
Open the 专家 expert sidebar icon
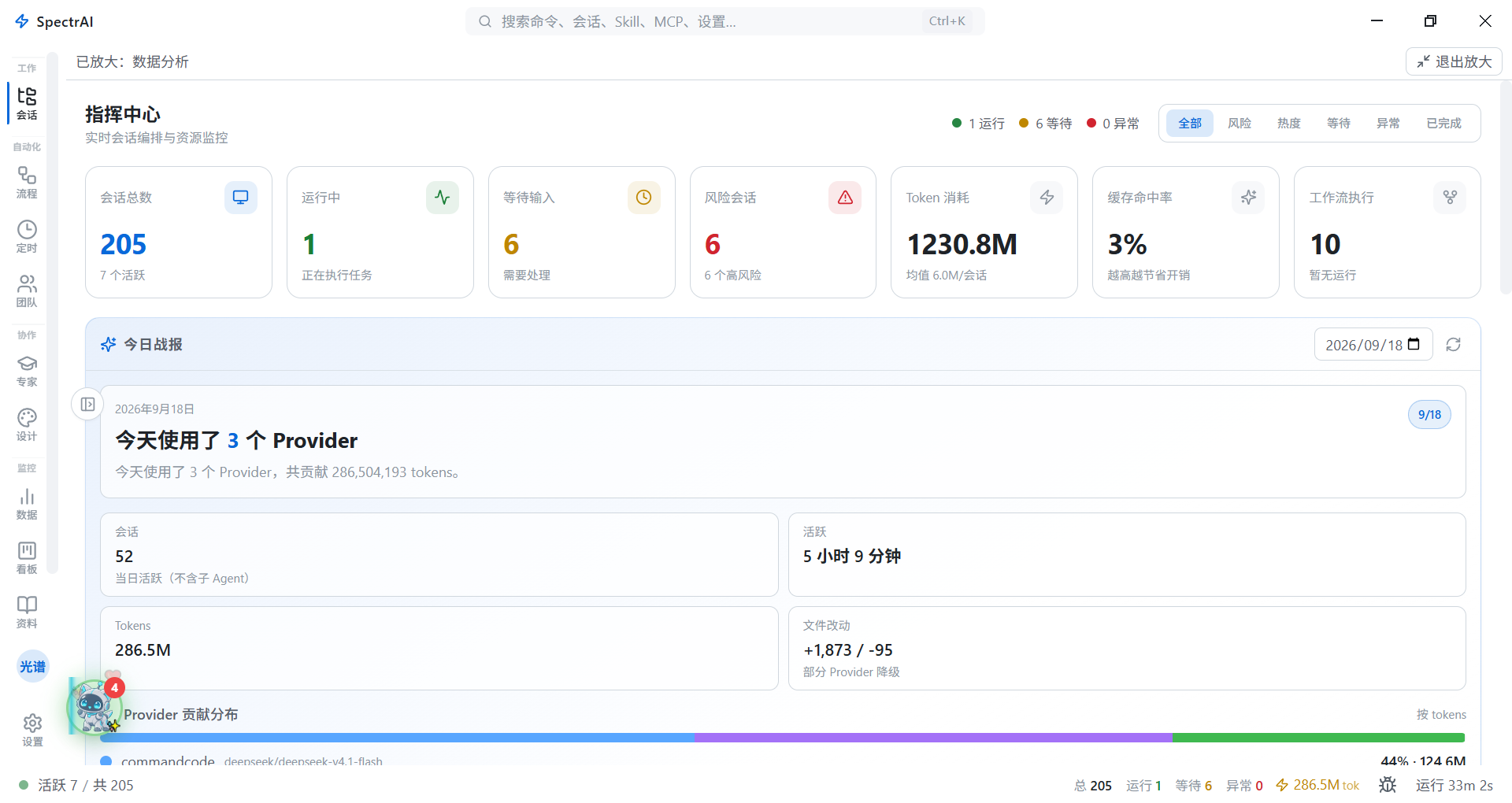[x=27, y=370]
